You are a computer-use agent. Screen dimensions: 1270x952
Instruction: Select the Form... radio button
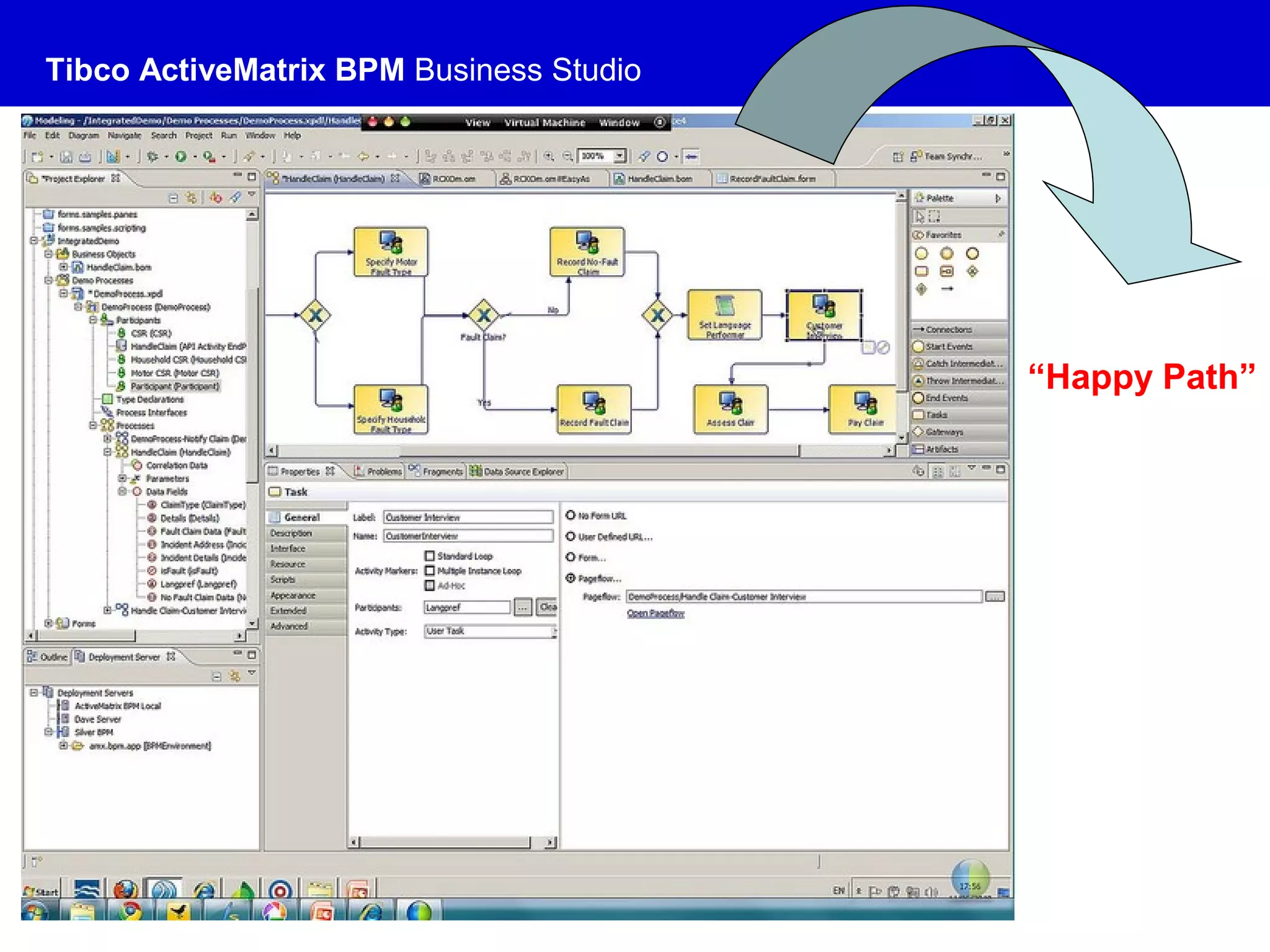tap(571, 557)
